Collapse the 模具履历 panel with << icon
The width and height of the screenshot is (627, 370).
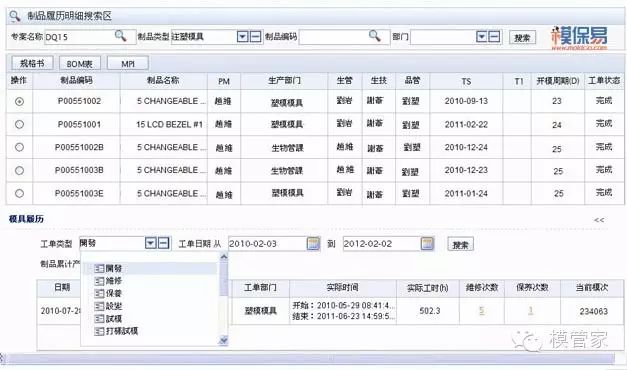point(599,220)
